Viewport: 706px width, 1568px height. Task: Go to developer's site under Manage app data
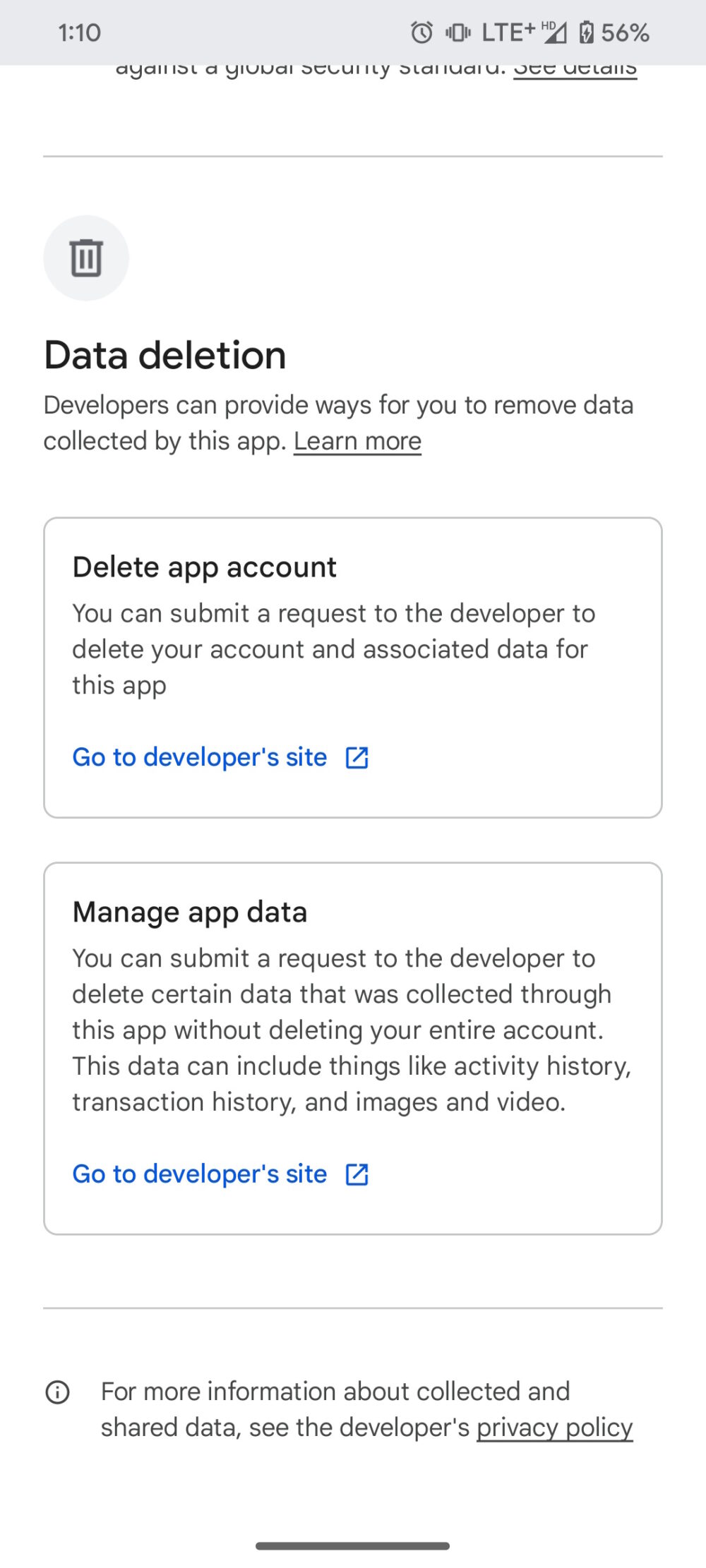(x=199, y=1174)
